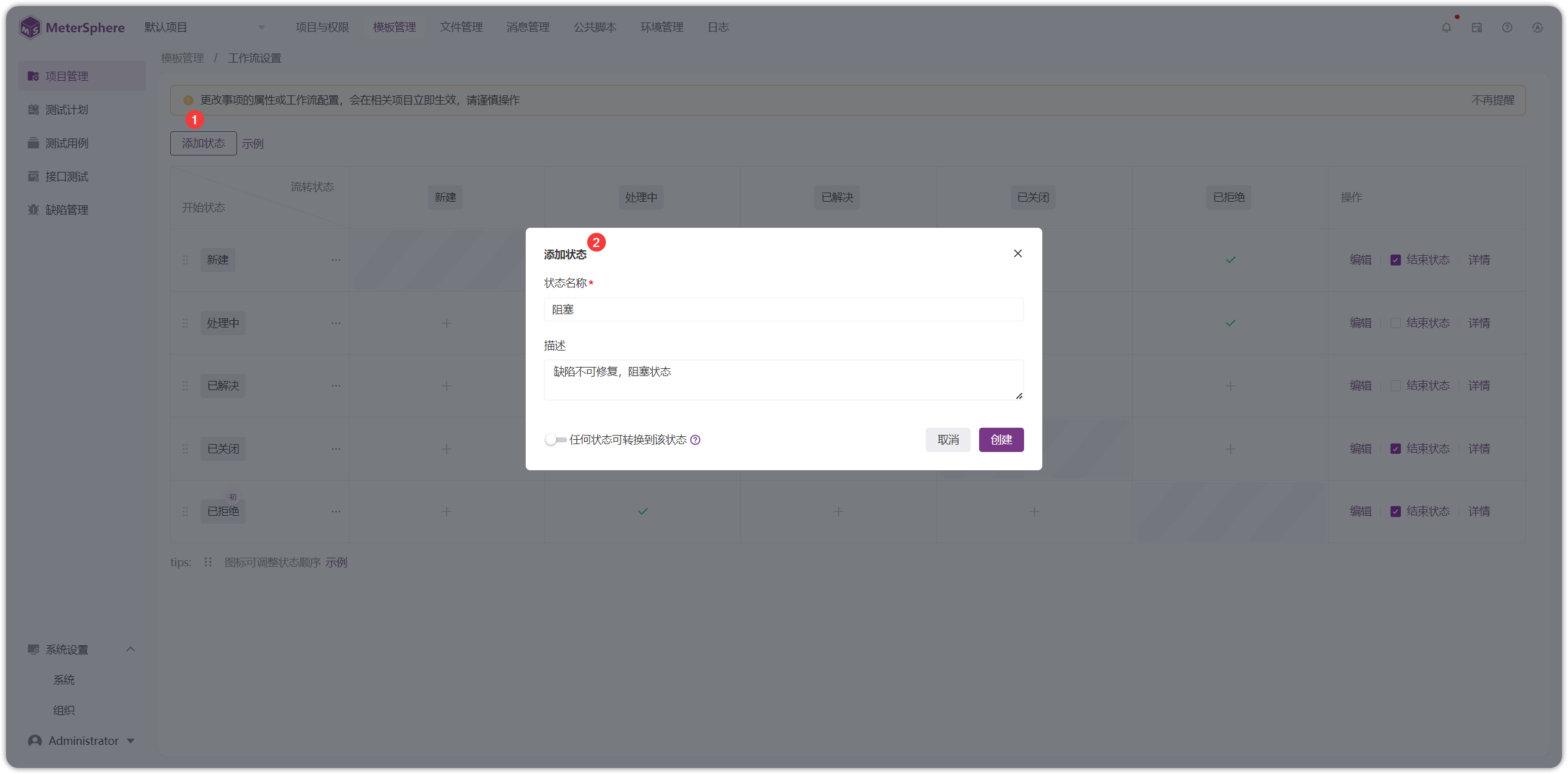Uncheck 结束状态 for 已关闭 row
Screen dimensions: 1568x774
pyautogui.click(x=1396, y=449)
